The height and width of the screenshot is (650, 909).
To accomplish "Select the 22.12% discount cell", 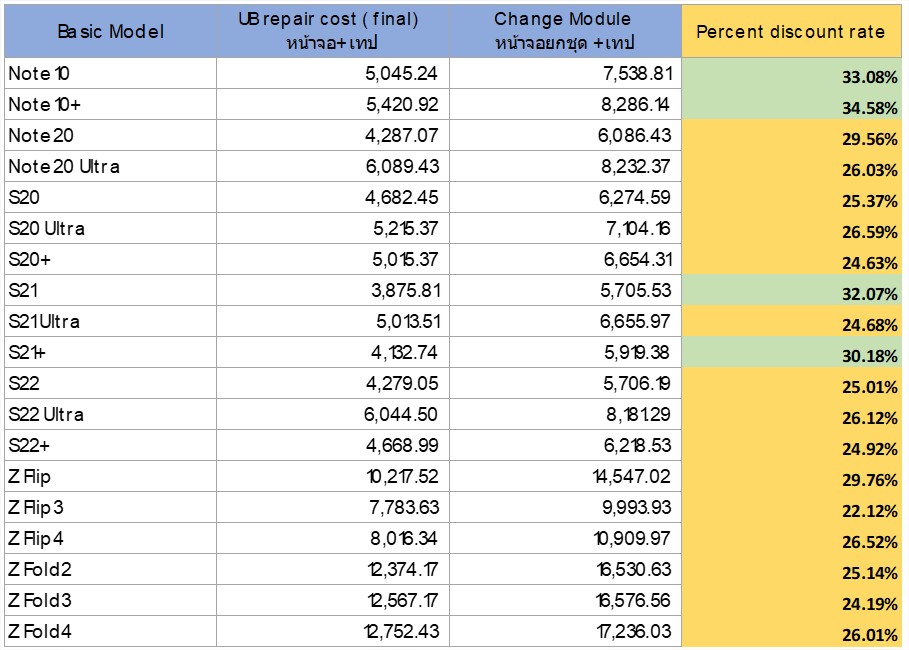I will click(791, 507).
